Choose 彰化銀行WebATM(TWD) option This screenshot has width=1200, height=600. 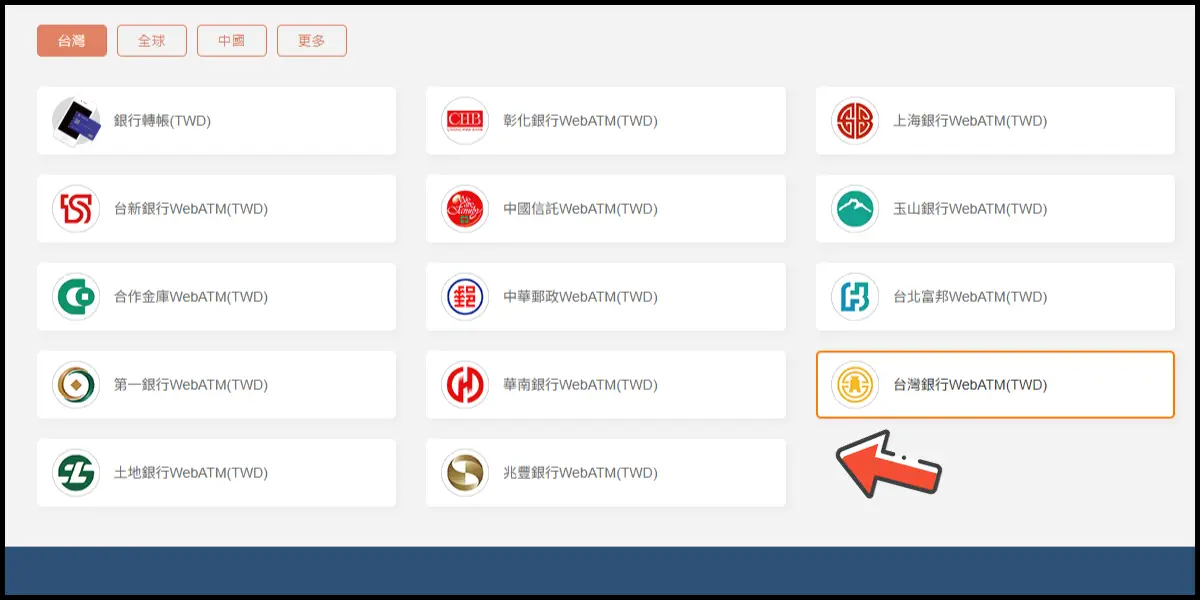(606, 121)
